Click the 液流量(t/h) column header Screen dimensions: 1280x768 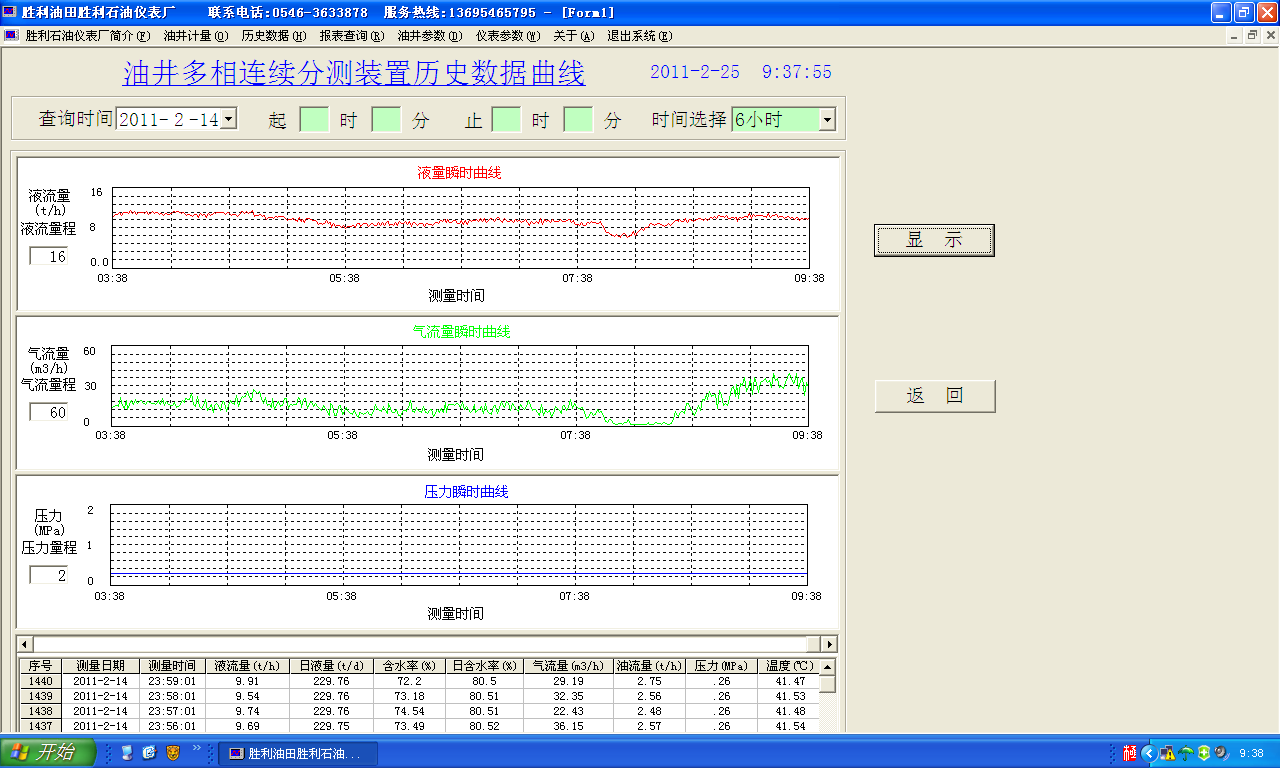click(x=246, y=666)
